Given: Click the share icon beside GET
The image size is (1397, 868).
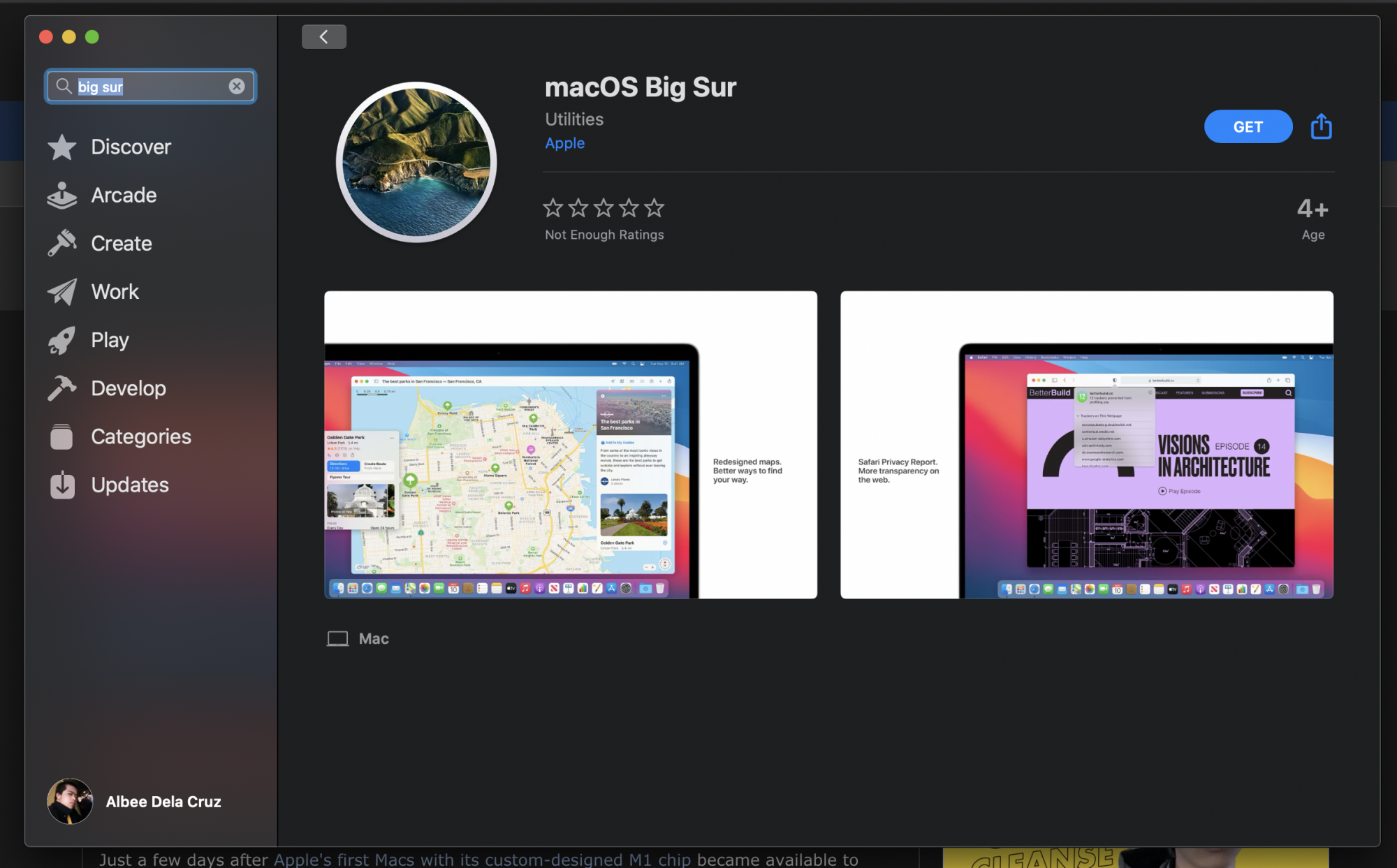Looking at the screenshot, I should [x=1320, y=127].
